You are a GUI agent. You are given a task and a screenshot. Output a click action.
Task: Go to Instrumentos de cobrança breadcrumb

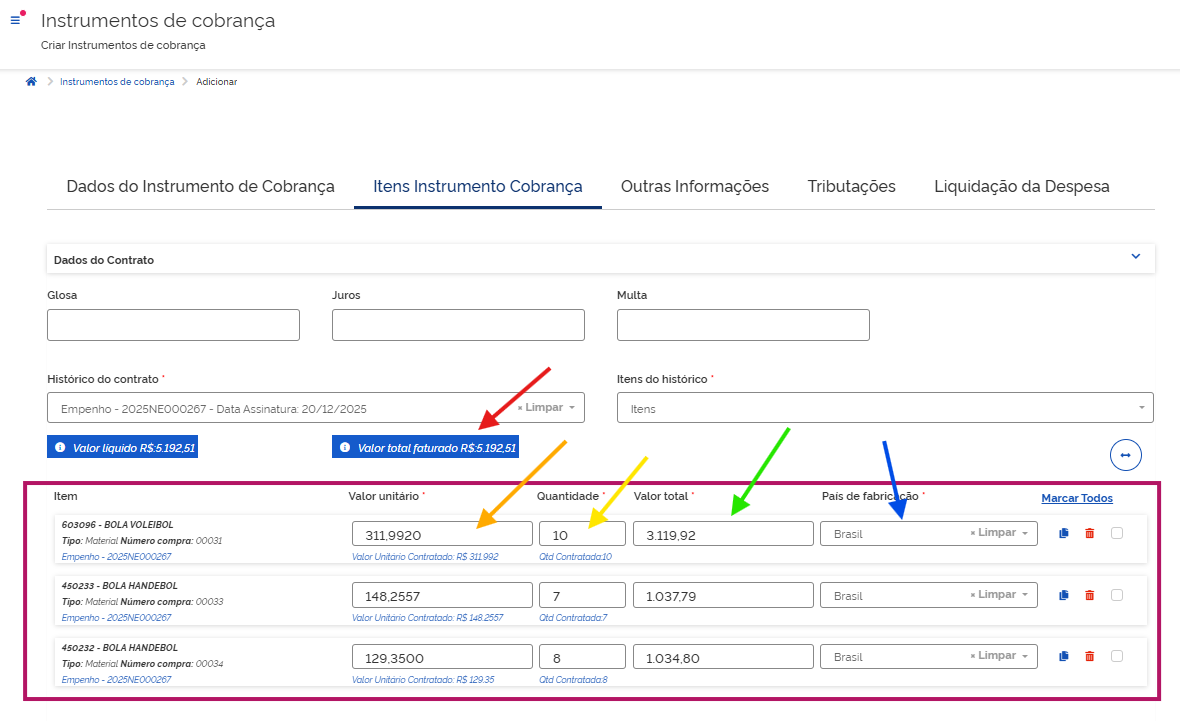[117, 82]
